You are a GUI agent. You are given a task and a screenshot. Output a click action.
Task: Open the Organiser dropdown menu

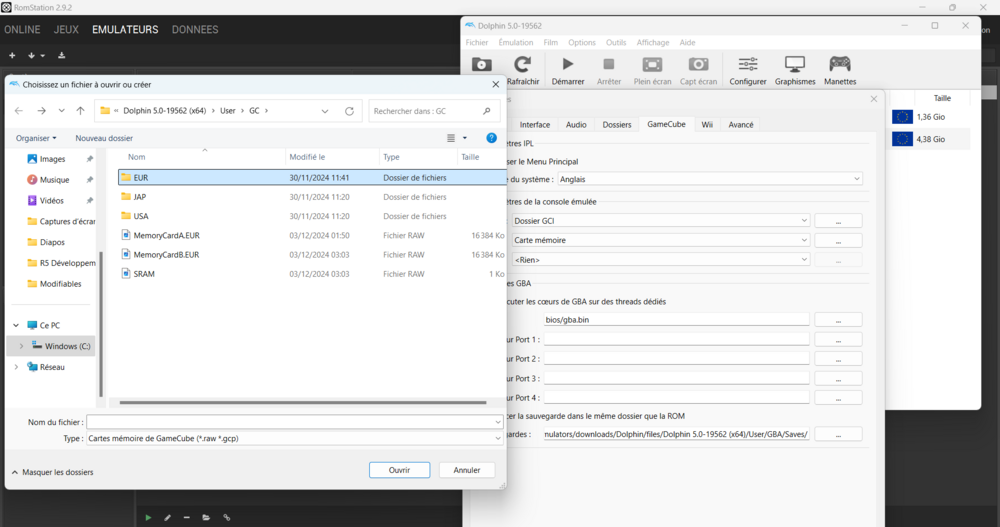(x=36, y=138)
